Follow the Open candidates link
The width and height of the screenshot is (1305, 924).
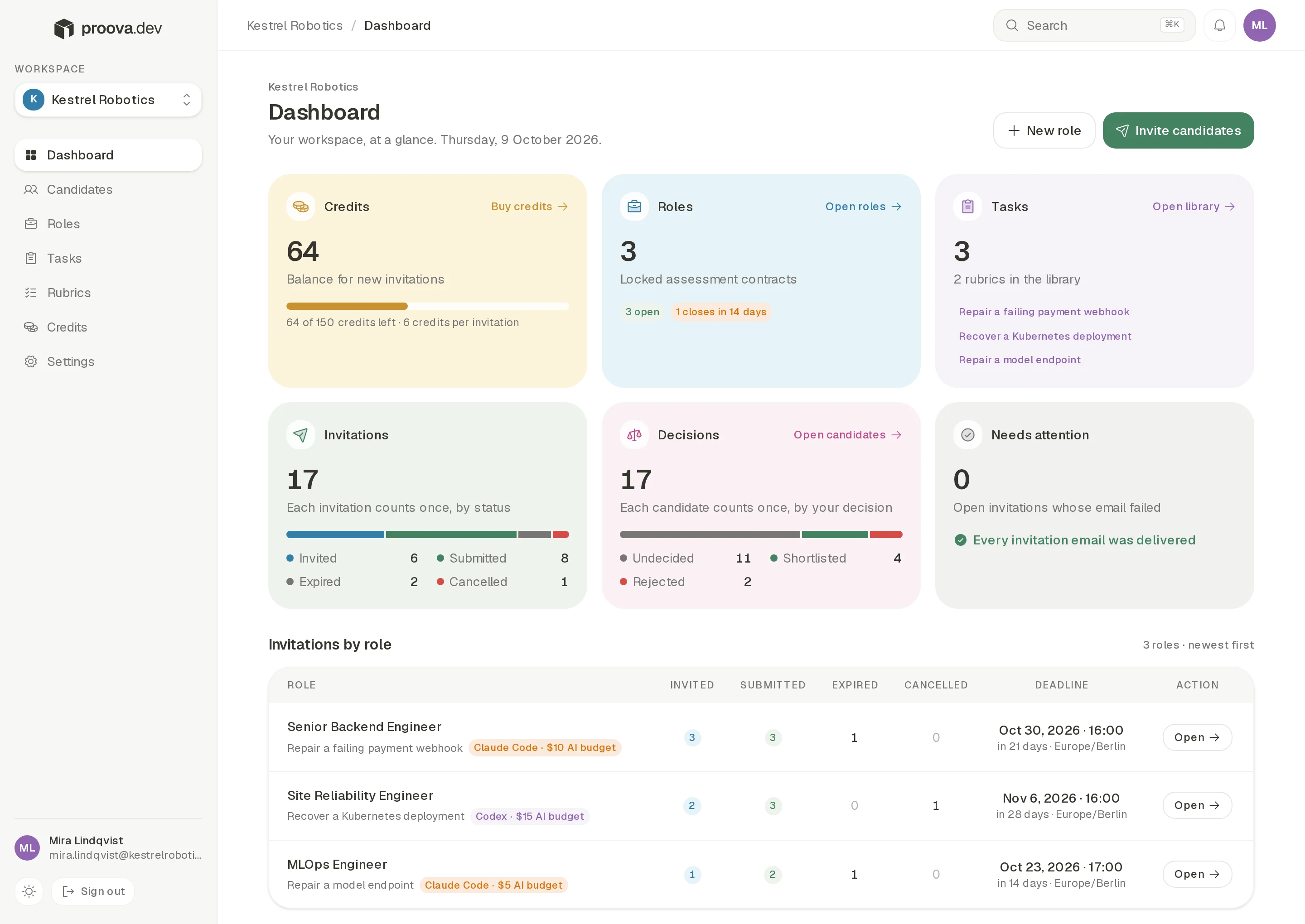pyautogui.click(x=847, y=435)
